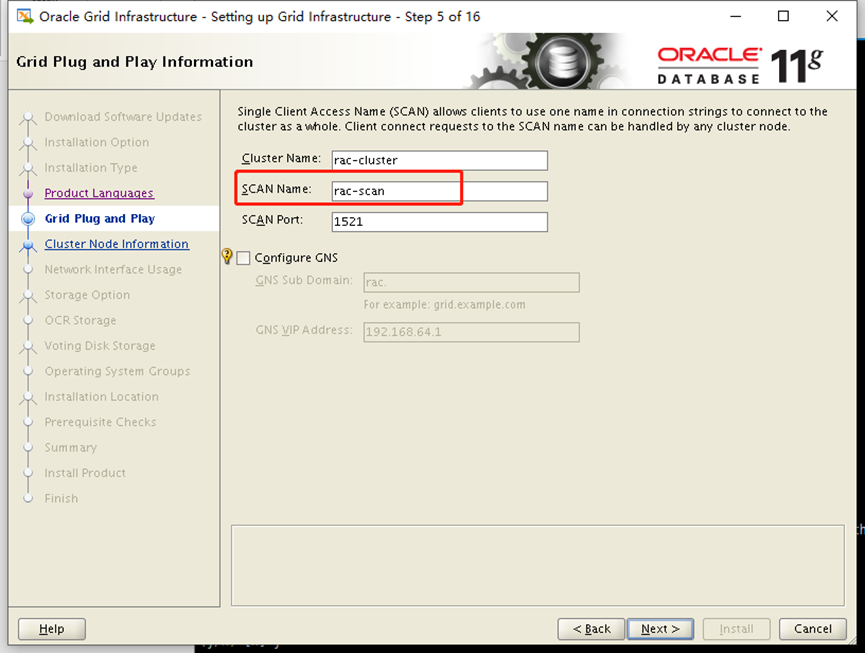Click the Voting Disk Storage step

(100, 345)
